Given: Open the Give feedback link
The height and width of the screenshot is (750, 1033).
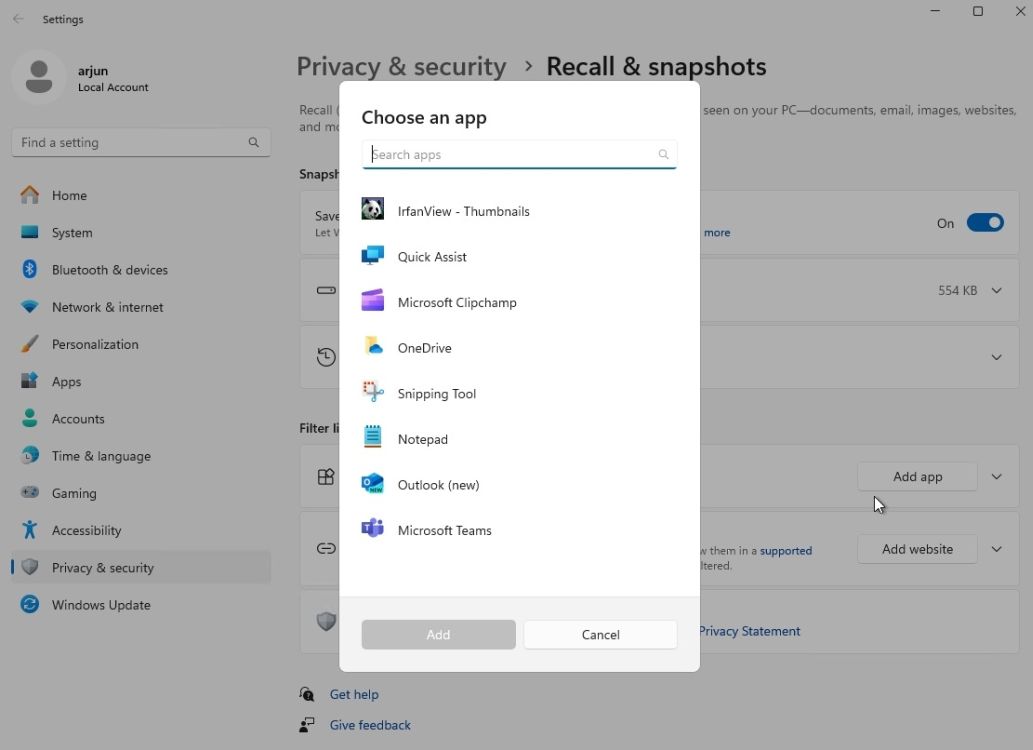Looking at the screenshot, I should point(370,725).
